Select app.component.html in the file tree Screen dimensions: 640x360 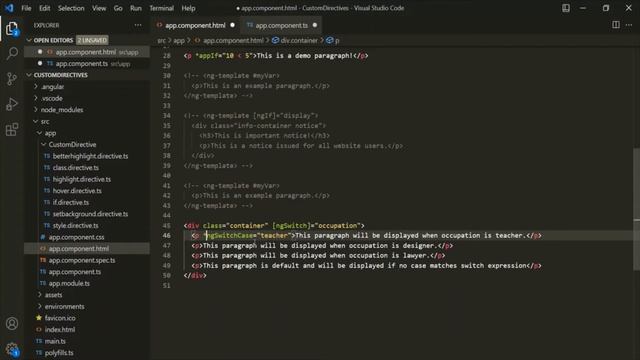tap(79, 249)
